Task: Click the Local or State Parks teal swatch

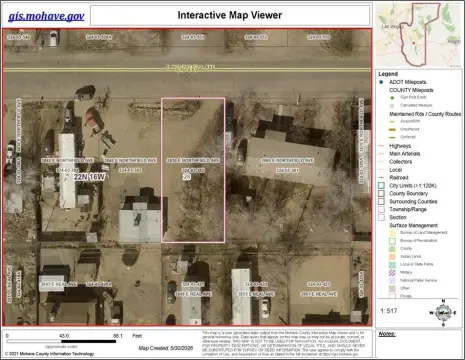Action: click(392, 265)
